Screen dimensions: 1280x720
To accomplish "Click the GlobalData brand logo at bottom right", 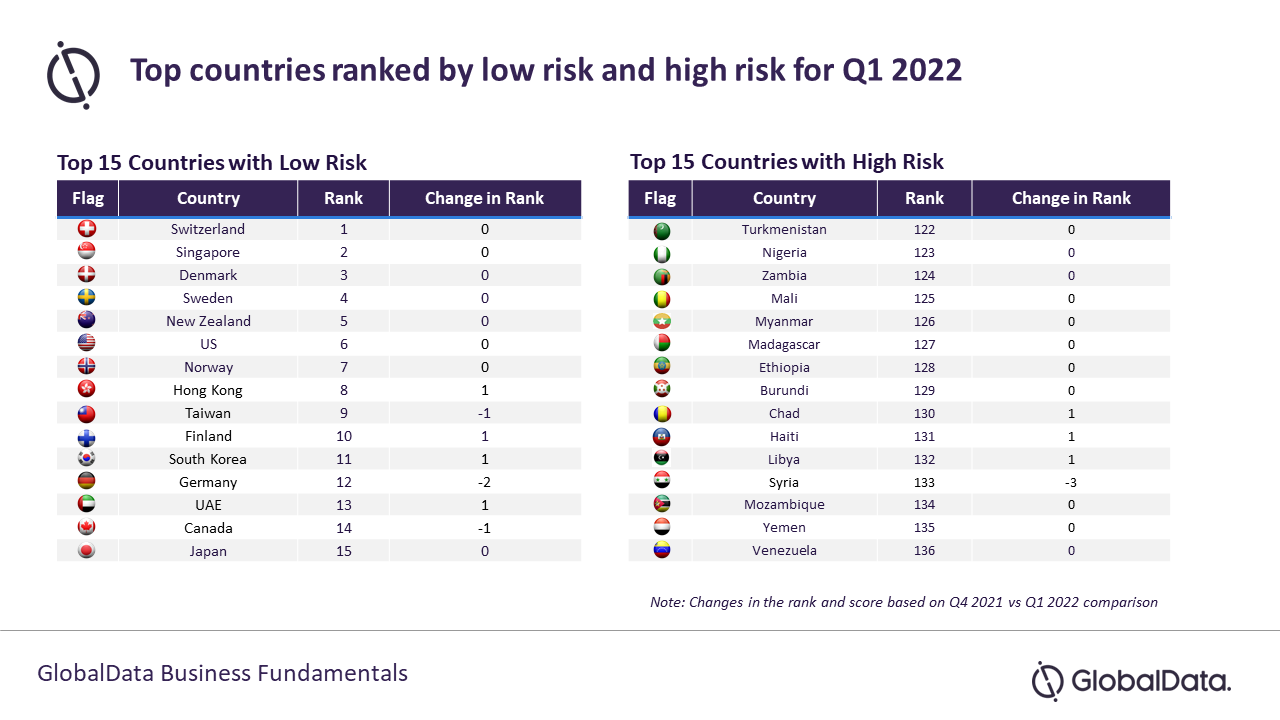I will (x=1131, y=681).
